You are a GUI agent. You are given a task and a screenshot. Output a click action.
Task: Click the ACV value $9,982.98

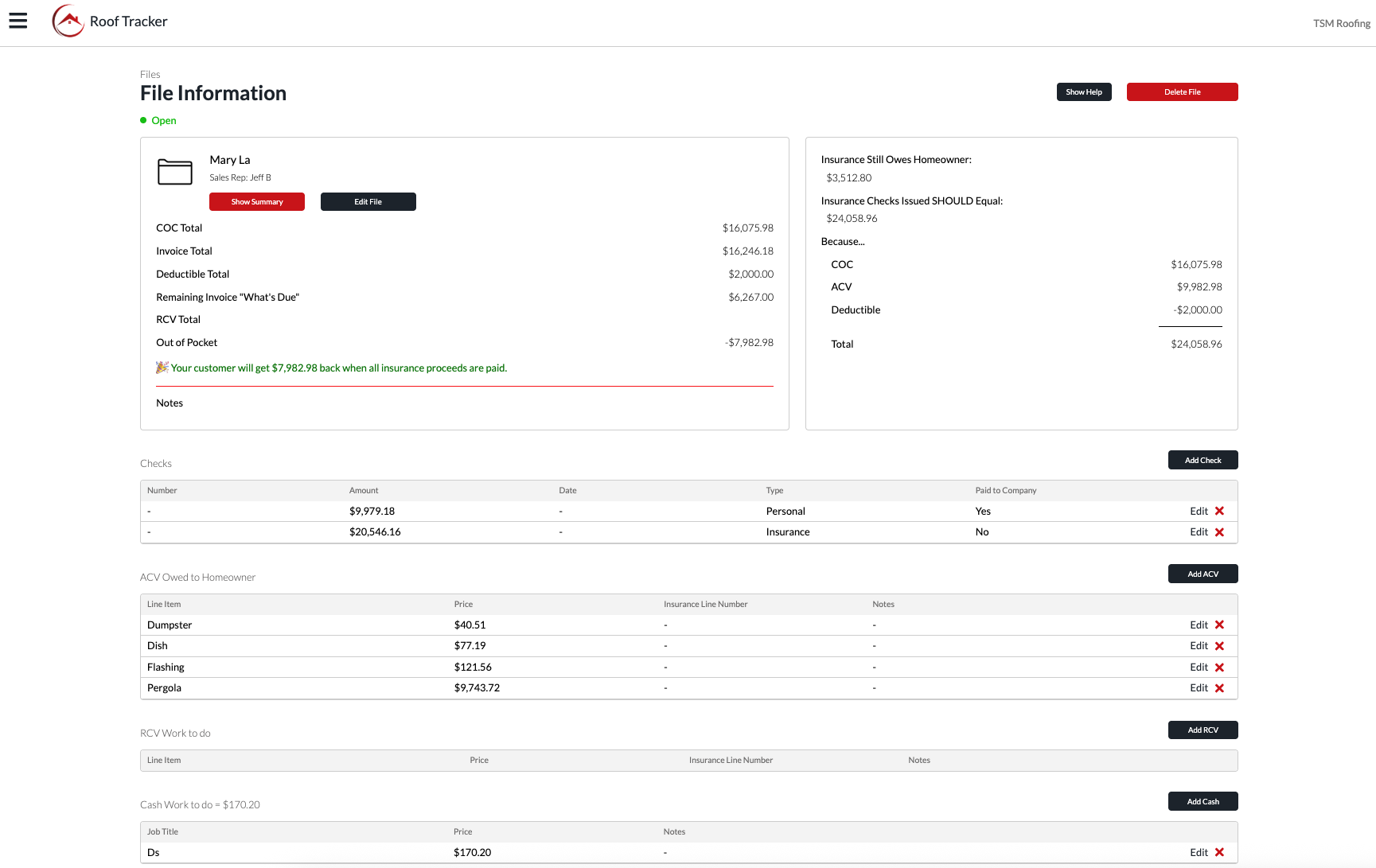tap(1199, 287)
